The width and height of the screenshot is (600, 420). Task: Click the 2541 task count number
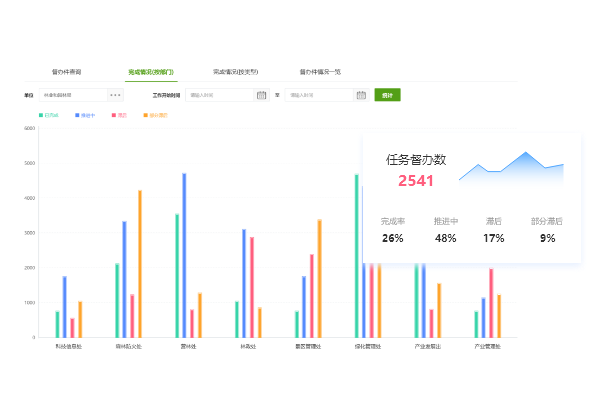[416, 181]
